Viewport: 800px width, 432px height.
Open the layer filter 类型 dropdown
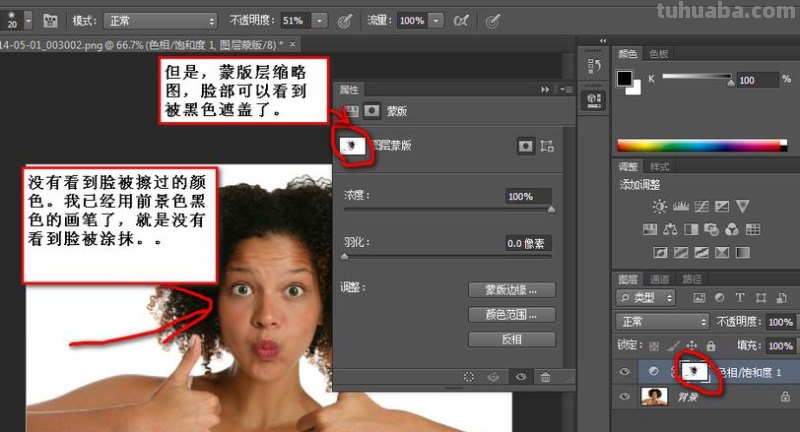(x=646, y=298)
